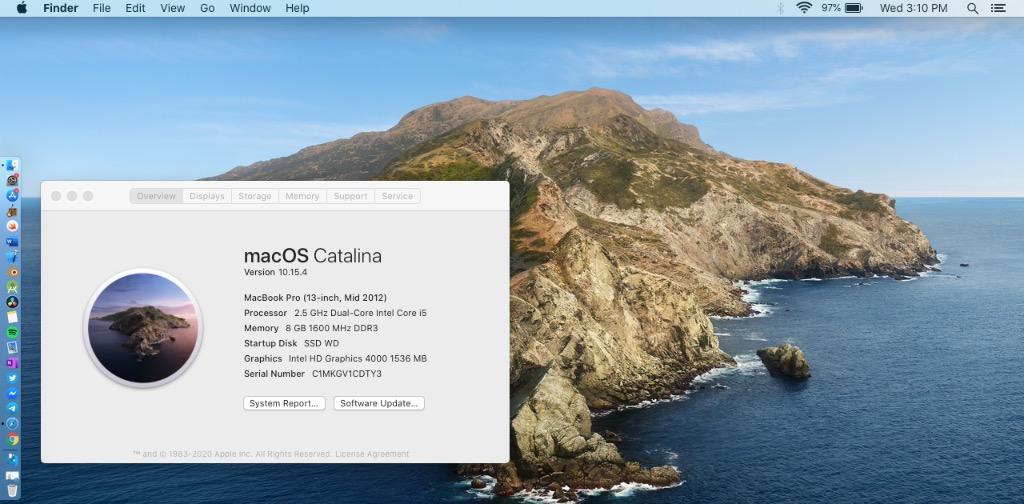The image size is (1024, 504).
Task: Open Swift Playgrounds in the Dock
Action: (12, 226)
